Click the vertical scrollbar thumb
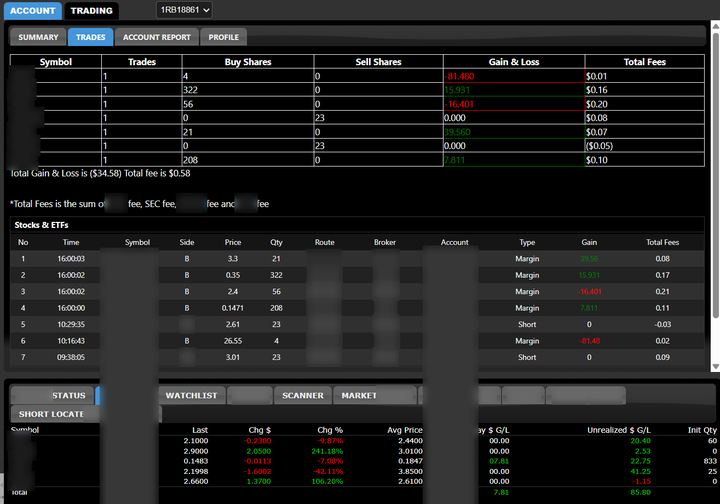720x504 pixels. pos(715,174)
